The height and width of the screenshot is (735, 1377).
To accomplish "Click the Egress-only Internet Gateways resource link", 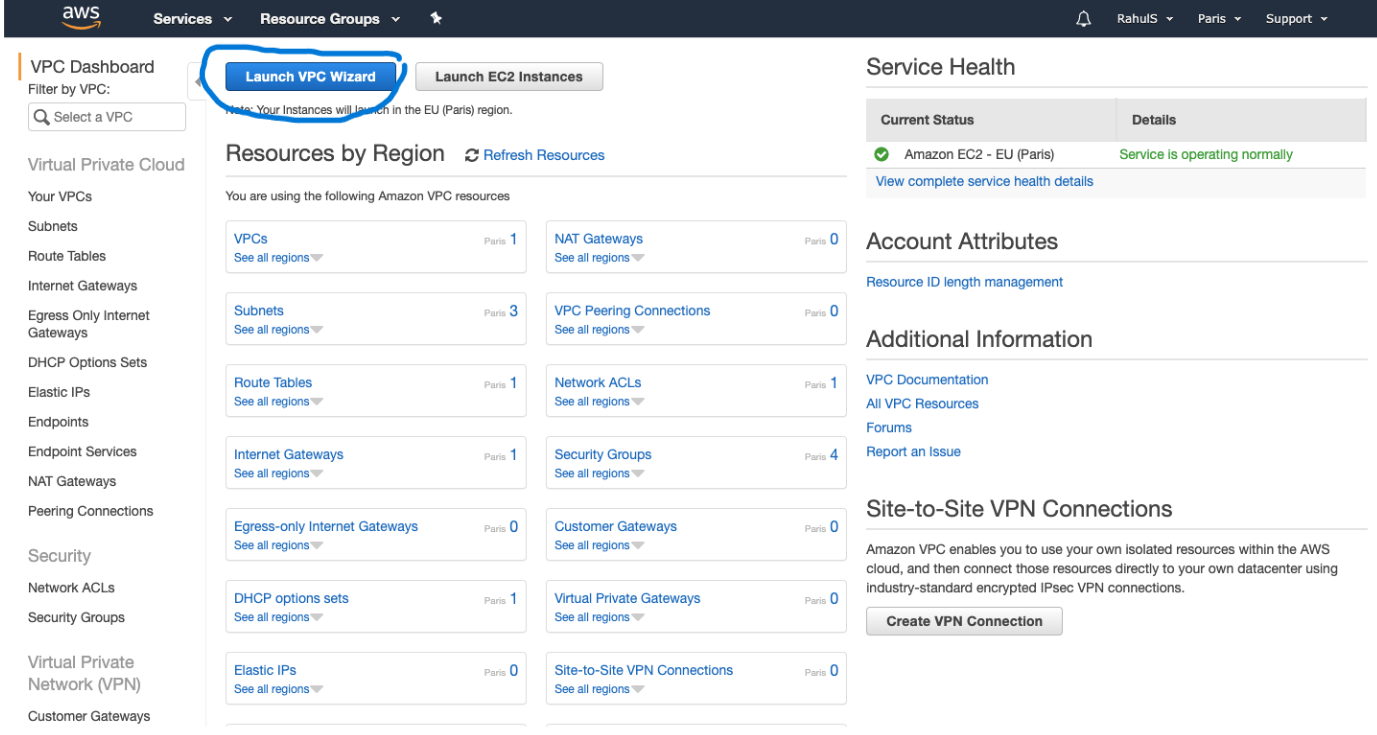I will pyautogui.click(x=326, y=527).
